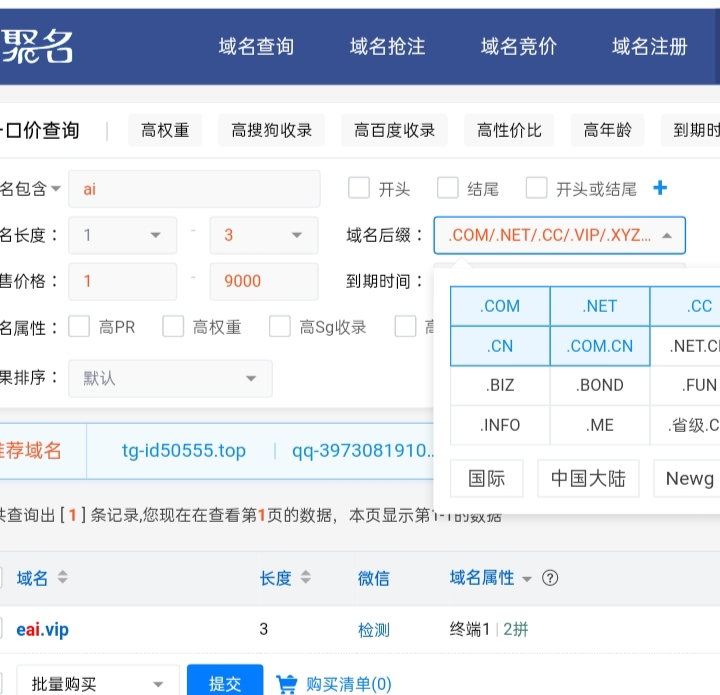Toggle the 高PR attribute checkbox

(79, 326)
